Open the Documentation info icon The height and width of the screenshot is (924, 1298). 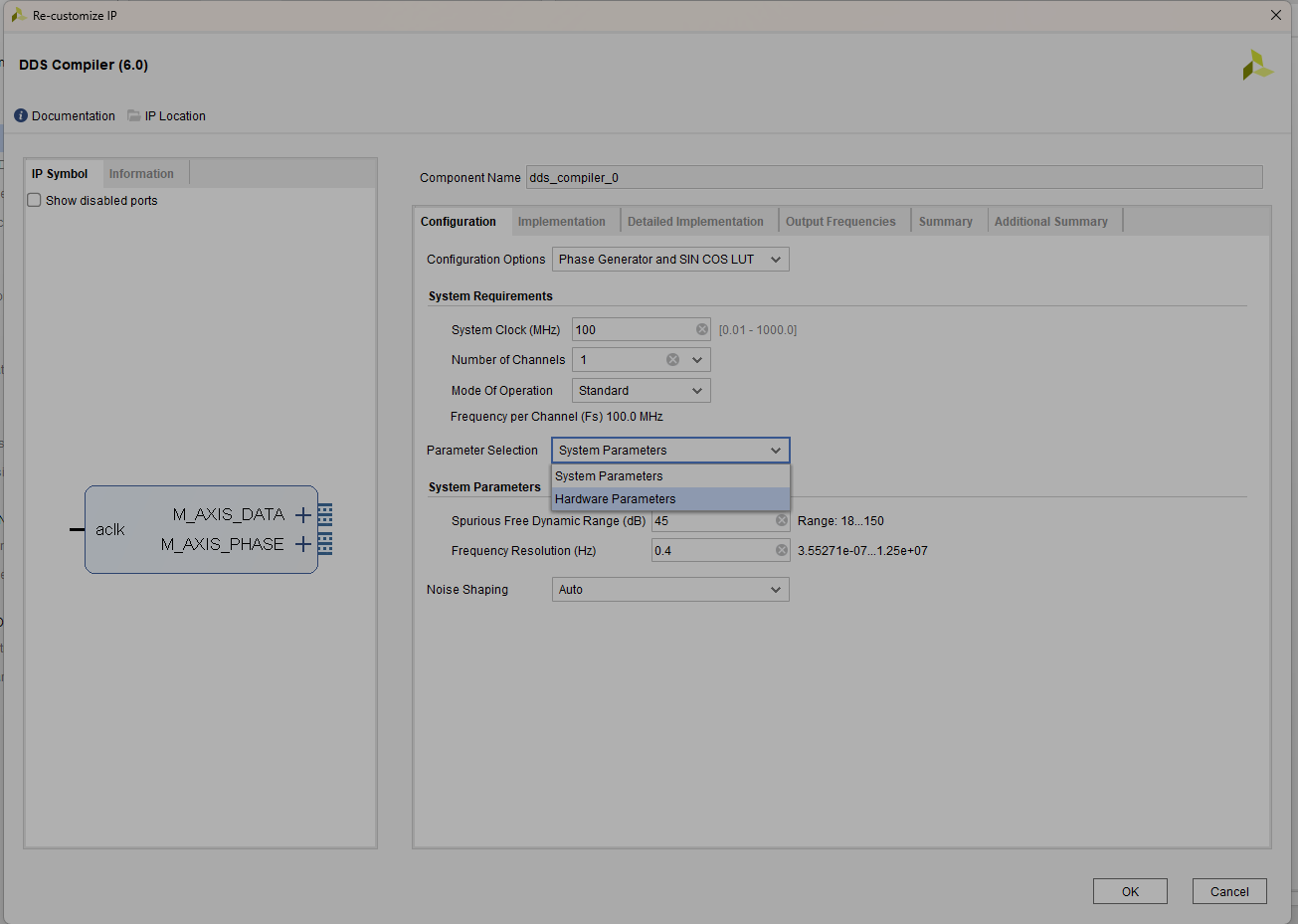(21, 116)
